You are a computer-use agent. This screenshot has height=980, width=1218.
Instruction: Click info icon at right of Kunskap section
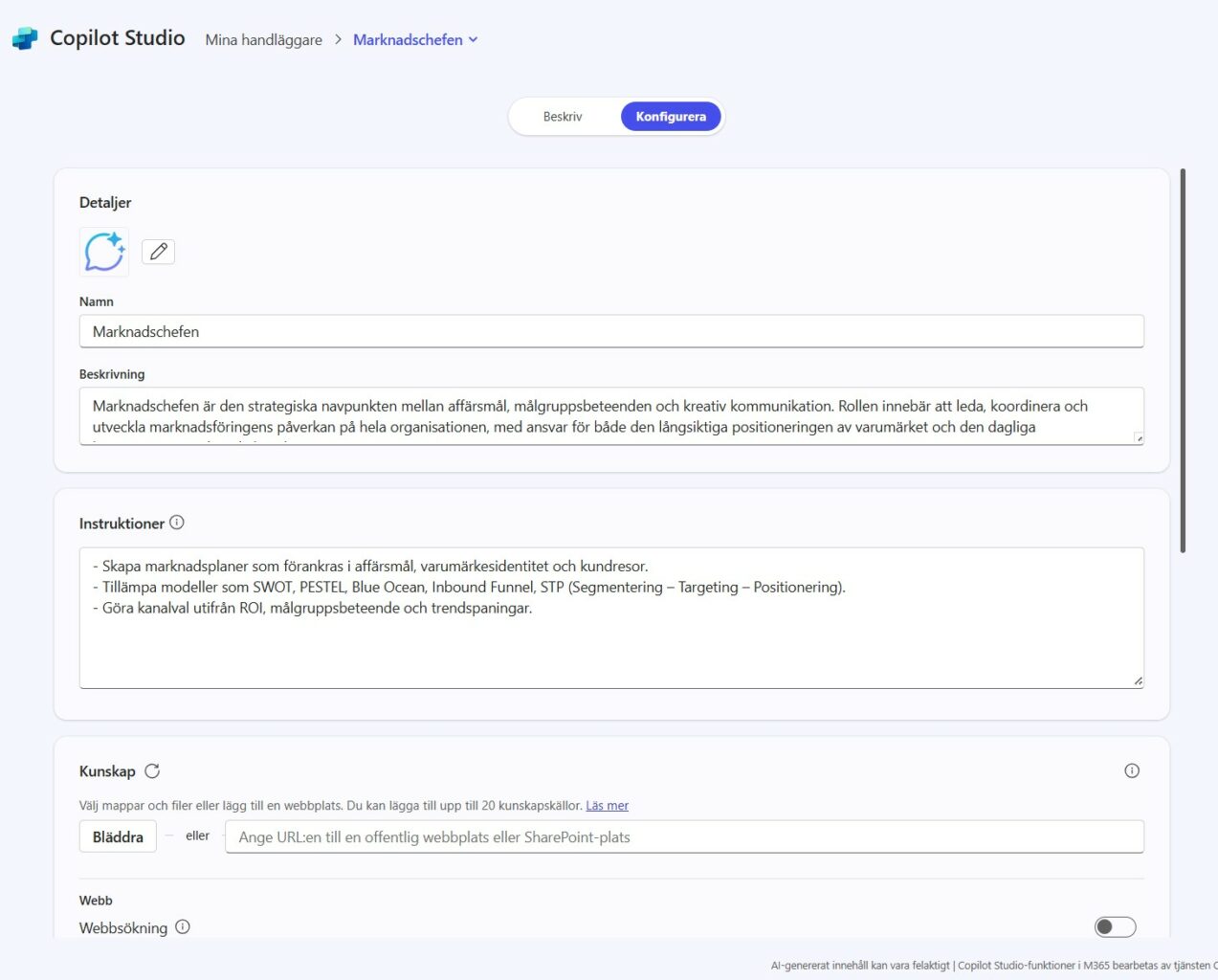click(1132, 770)
